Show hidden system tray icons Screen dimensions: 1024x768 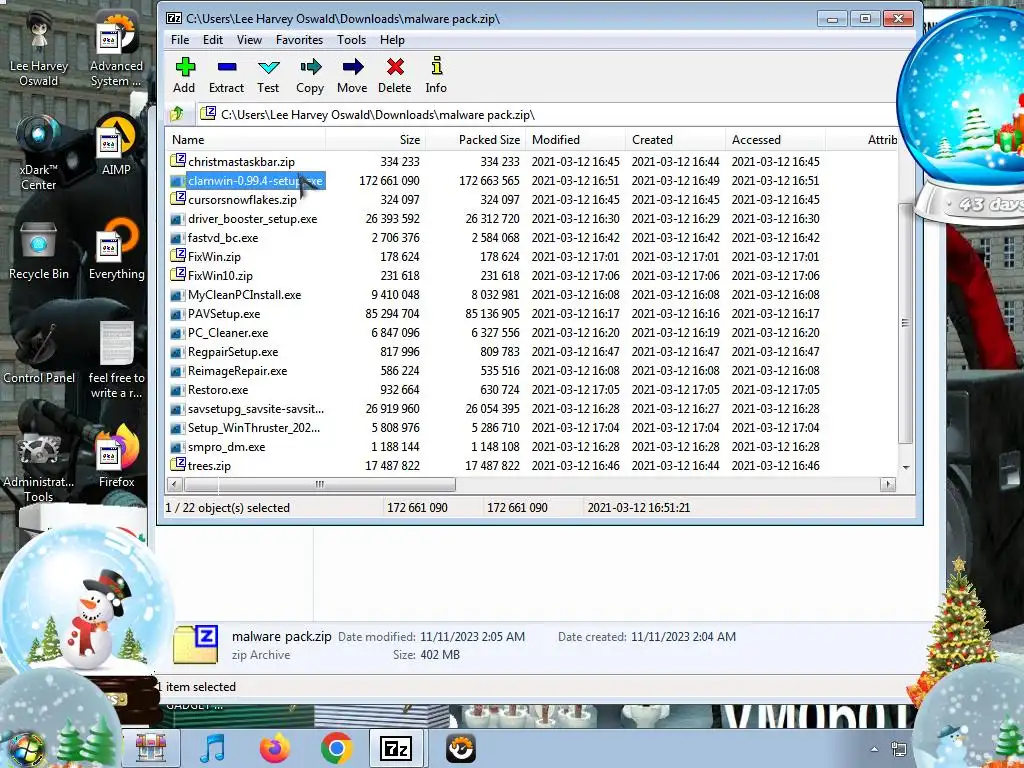(874, 749)
